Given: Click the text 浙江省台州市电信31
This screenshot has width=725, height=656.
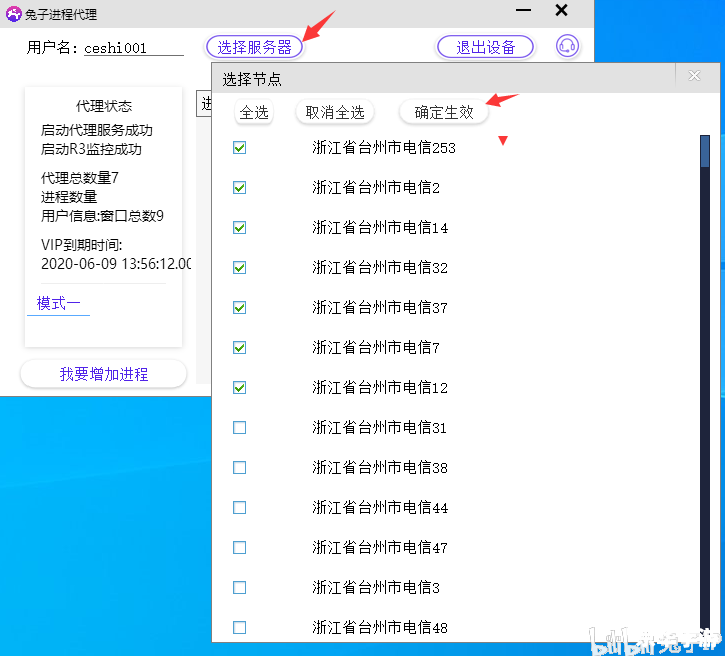Looking at the screenshot, I should coord(380,428).
